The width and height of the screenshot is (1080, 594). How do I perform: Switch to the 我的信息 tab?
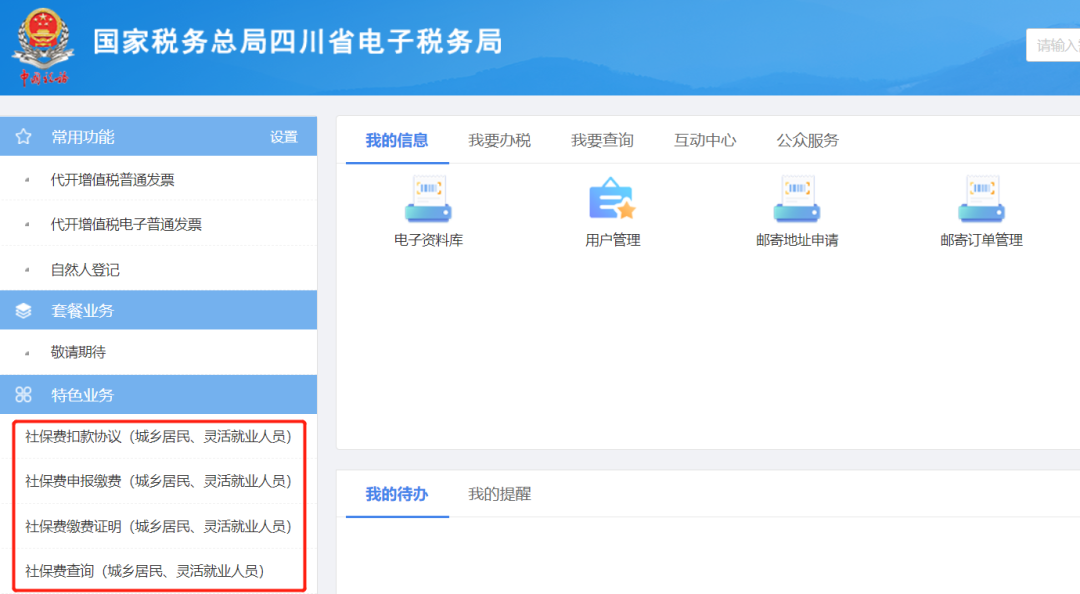click(397, 141)
